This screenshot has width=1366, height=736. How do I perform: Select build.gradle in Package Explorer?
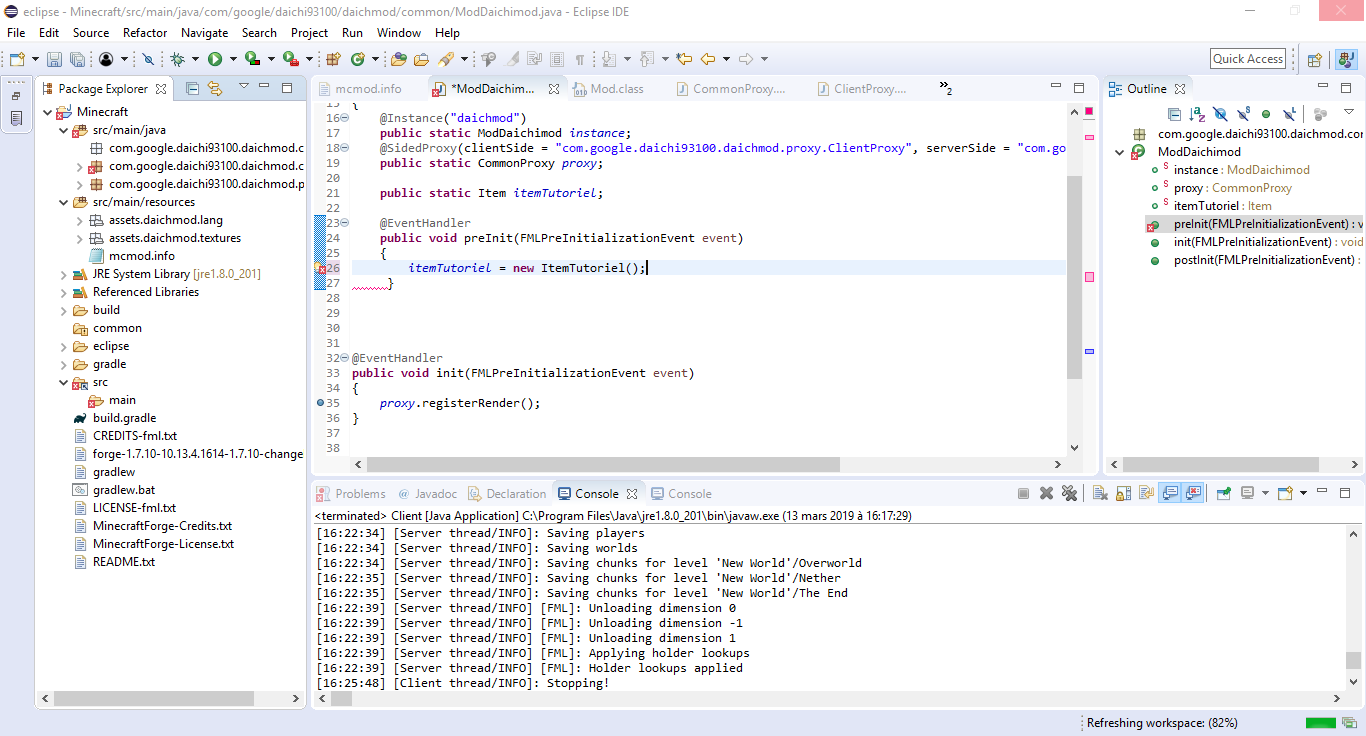coord(124,418)
